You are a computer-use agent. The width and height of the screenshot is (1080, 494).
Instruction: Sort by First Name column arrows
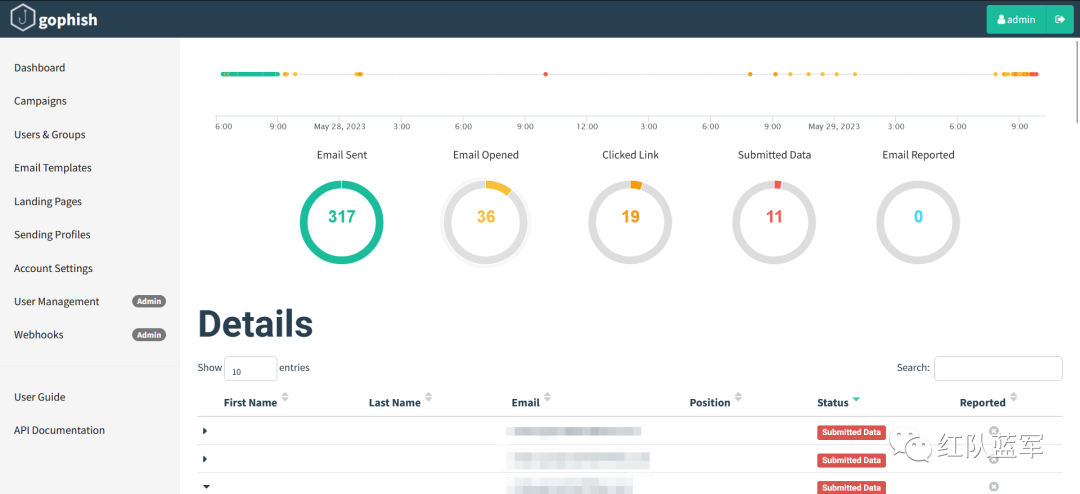click(x=285, y=398)
